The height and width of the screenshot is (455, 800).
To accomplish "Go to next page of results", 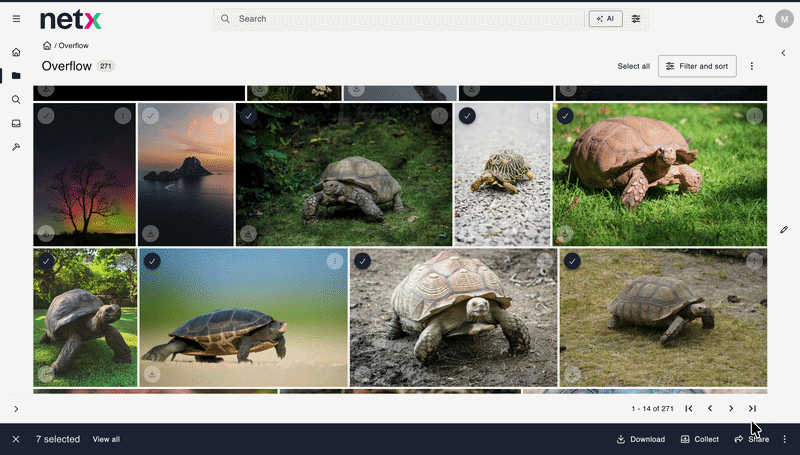I will [x=731, y=409].
